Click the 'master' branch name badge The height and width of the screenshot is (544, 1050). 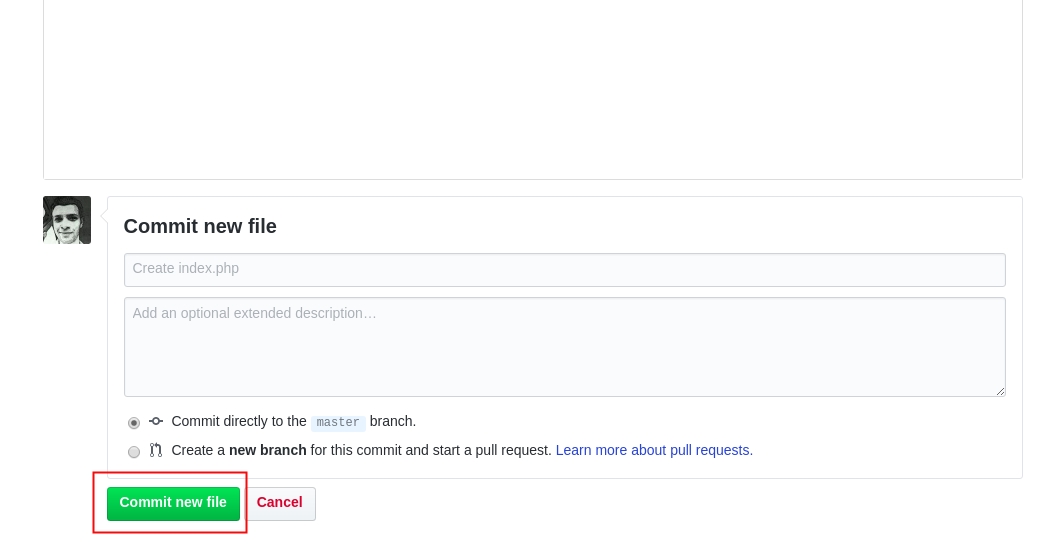pyautogui.click(x=338, y=423)
